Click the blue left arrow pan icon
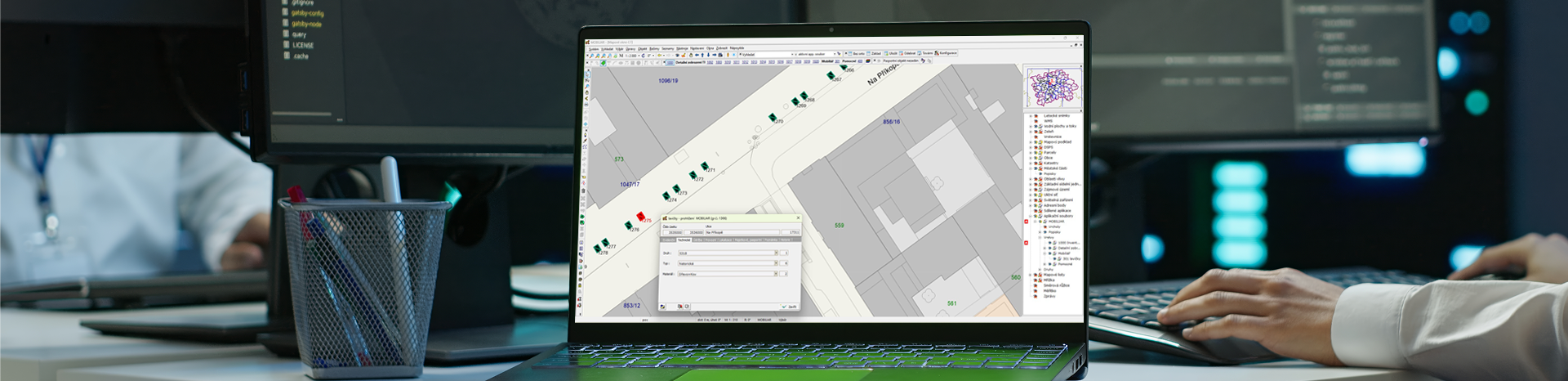 (697, 55)
